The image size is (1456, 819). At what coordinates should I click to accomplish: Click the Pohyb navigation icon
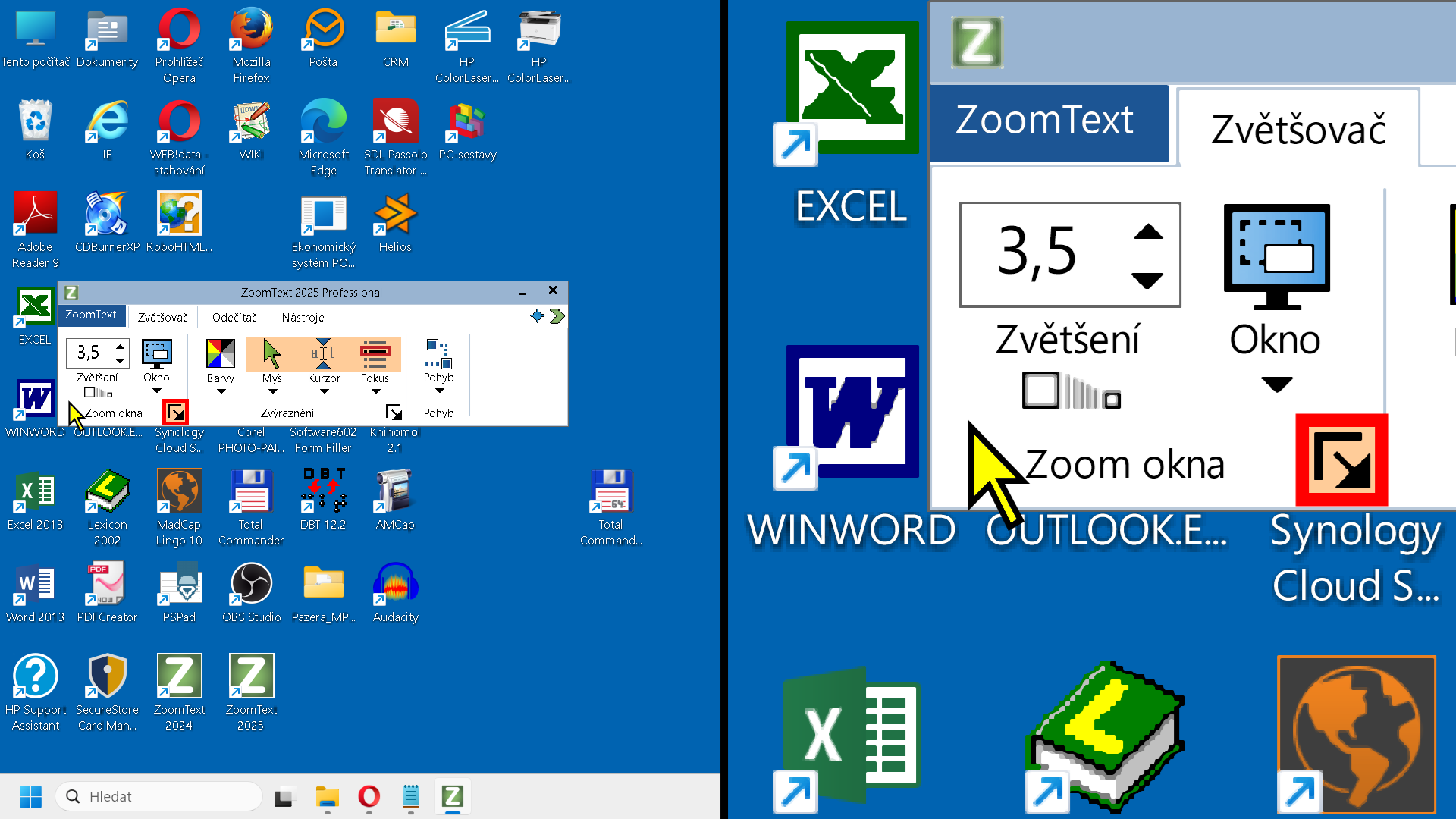tap(439, 354)
